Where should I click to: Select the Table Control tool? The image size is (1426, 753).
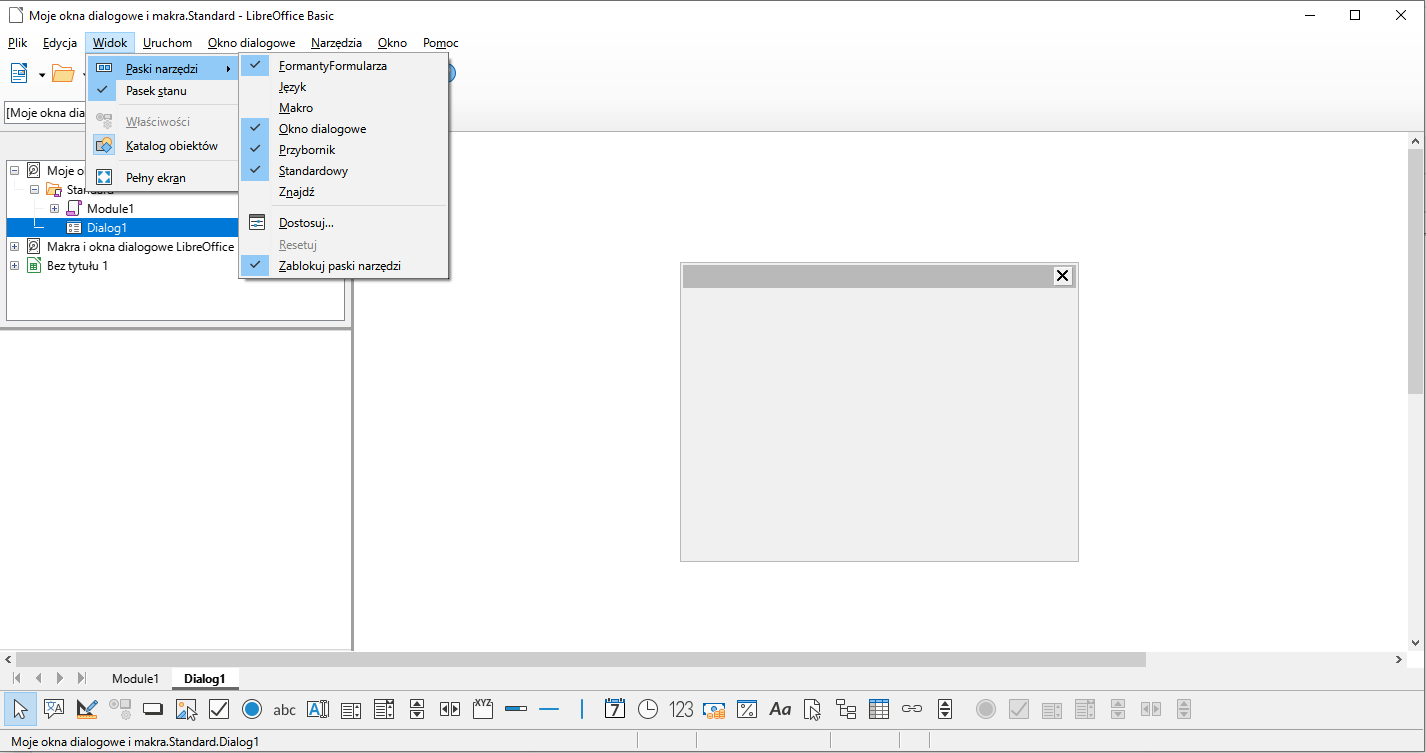tap(879, 709)
